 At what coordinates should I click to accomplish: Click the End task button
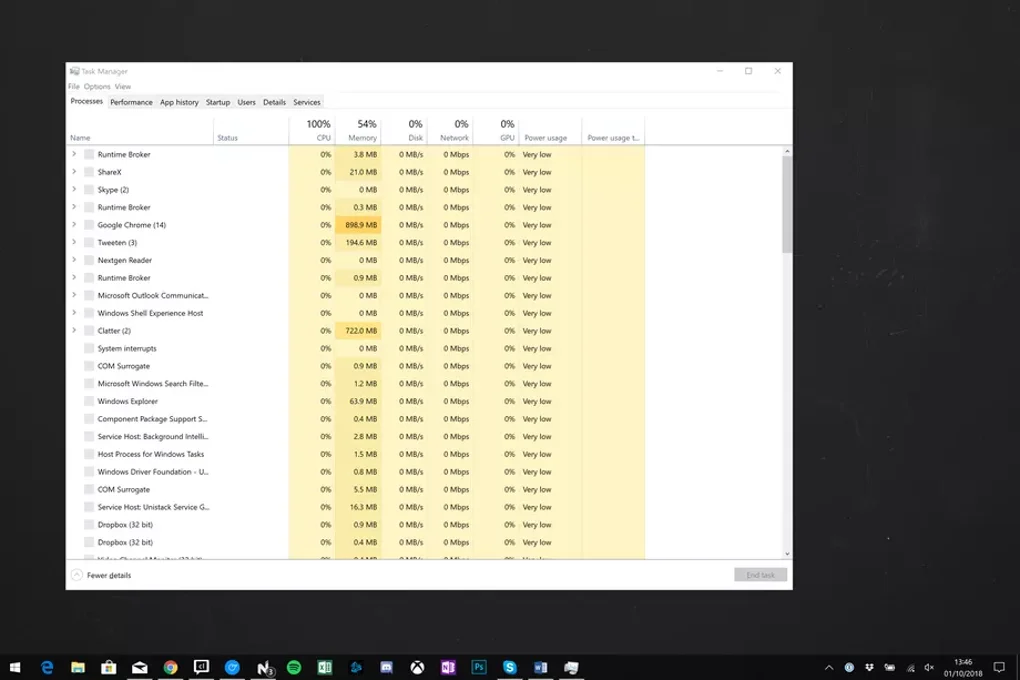click(760, 575)
